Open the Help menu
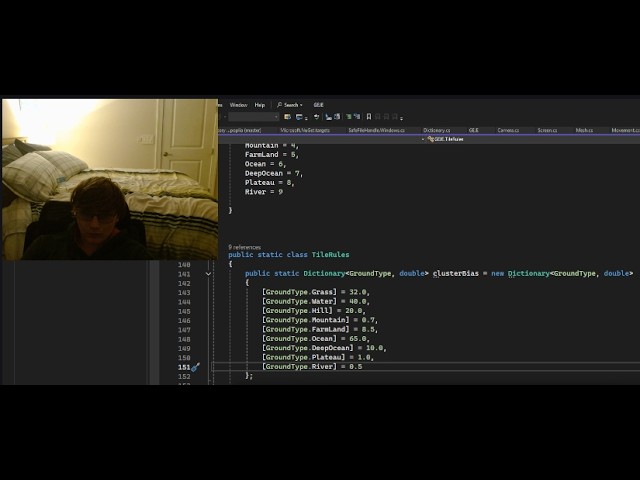640x480 pixels. pos(260,105)
